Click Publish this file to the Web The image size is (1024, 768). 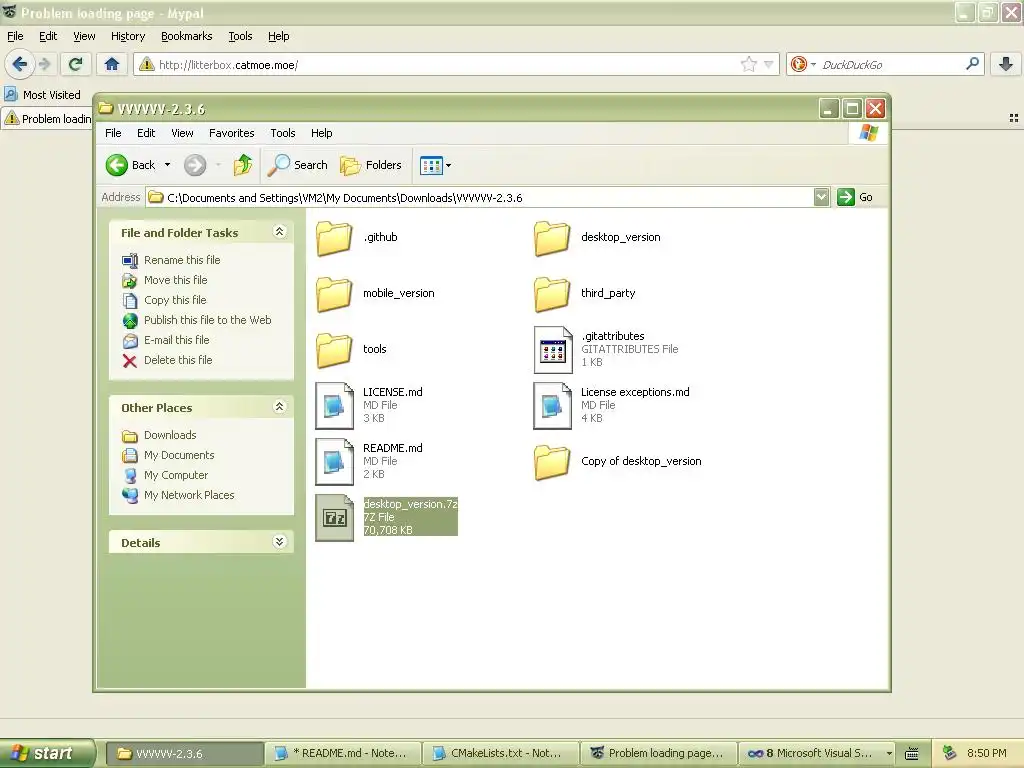click(197, 320)
